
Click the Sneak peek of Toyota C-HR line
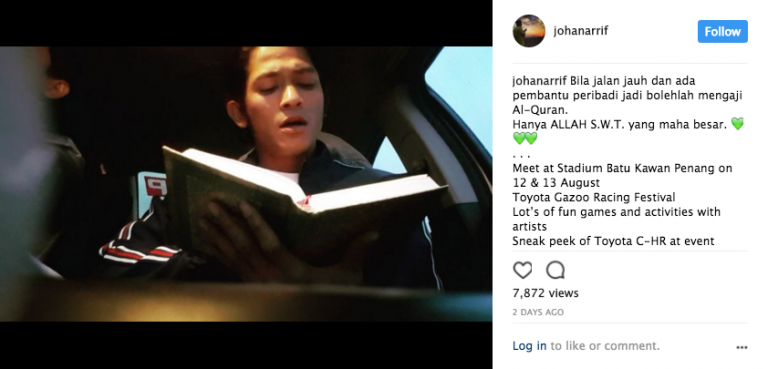pos(613,241)
